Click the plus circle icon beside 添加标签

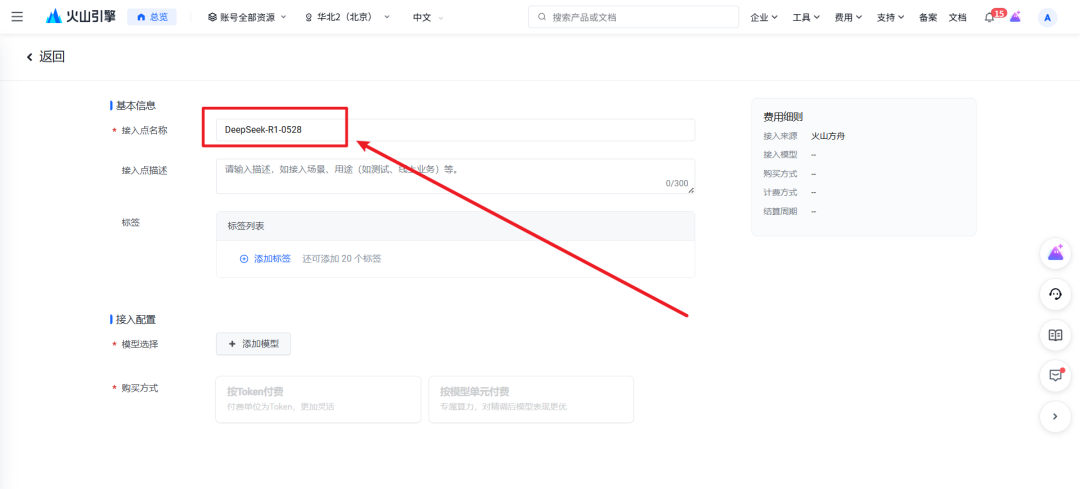(x=244, y=259)
